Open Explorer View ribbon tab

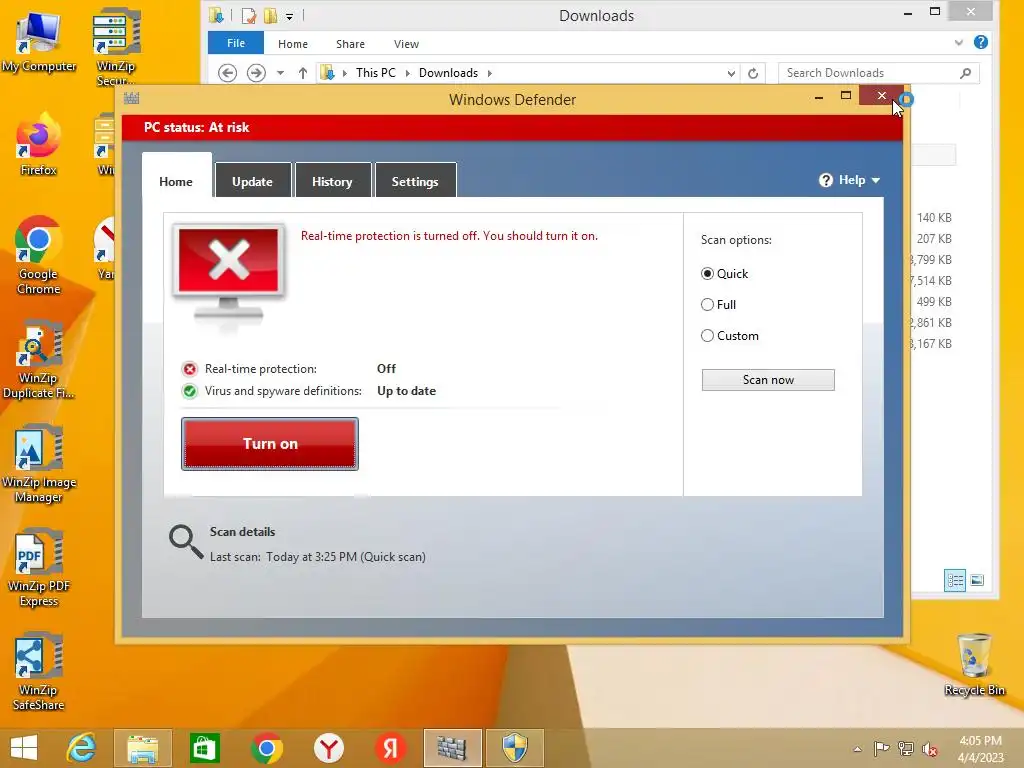pos(406,44)
